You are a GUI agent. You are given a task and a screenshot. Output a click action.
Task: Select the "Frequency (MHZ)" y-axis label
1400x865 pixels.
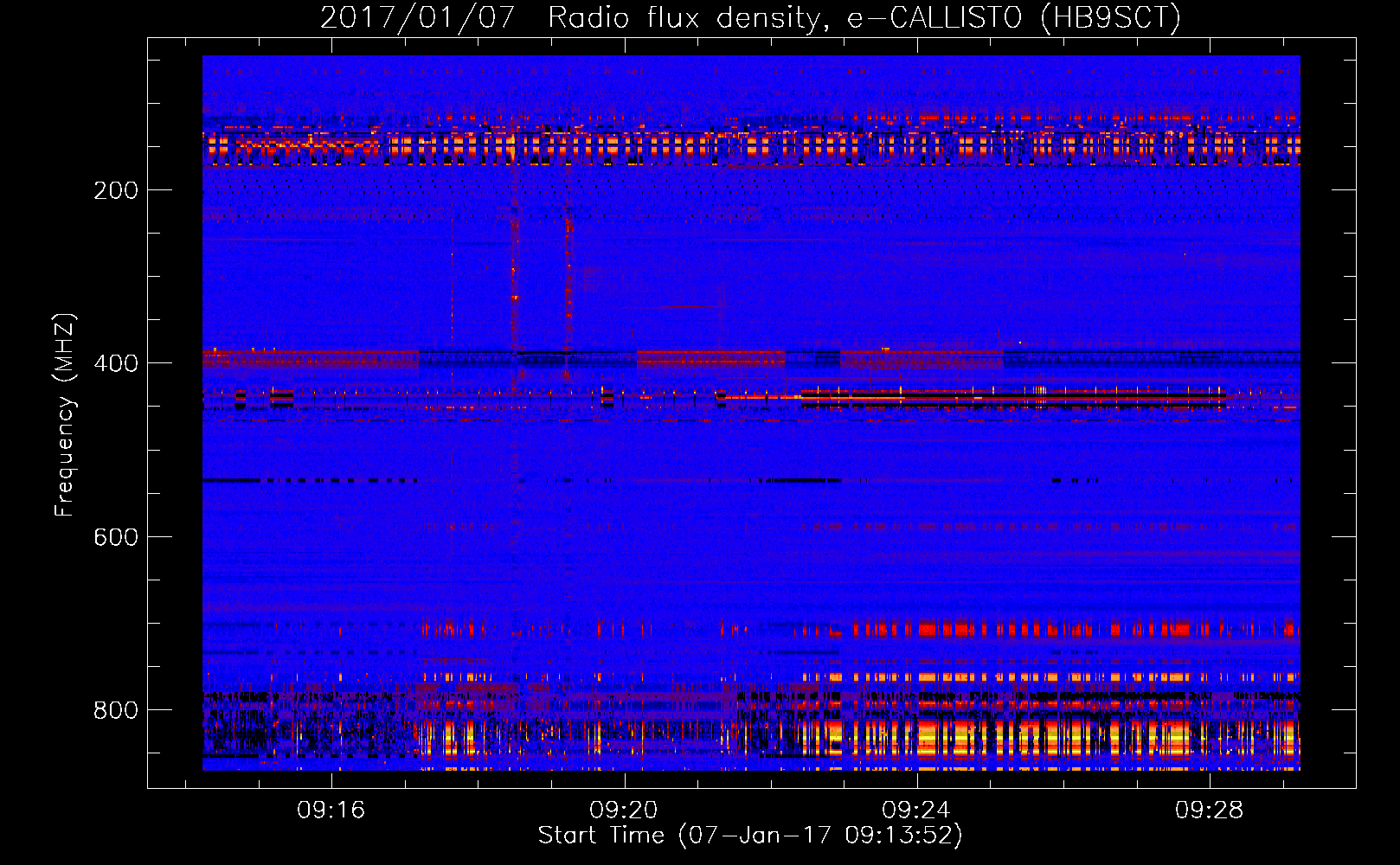click(x=65, y=414)
